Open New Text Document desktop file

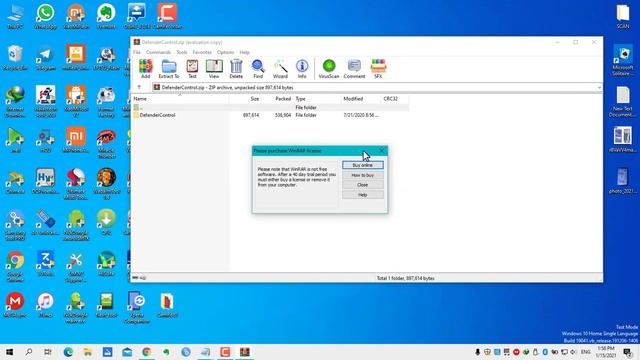point(622,102)
